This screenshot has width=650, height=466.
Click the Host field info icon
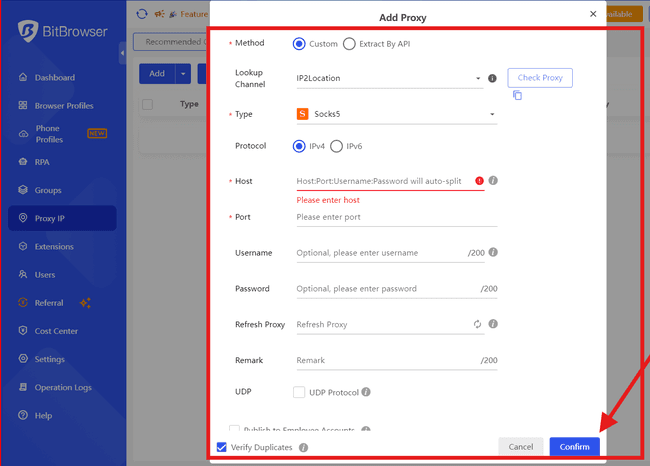tap(493, 180)
